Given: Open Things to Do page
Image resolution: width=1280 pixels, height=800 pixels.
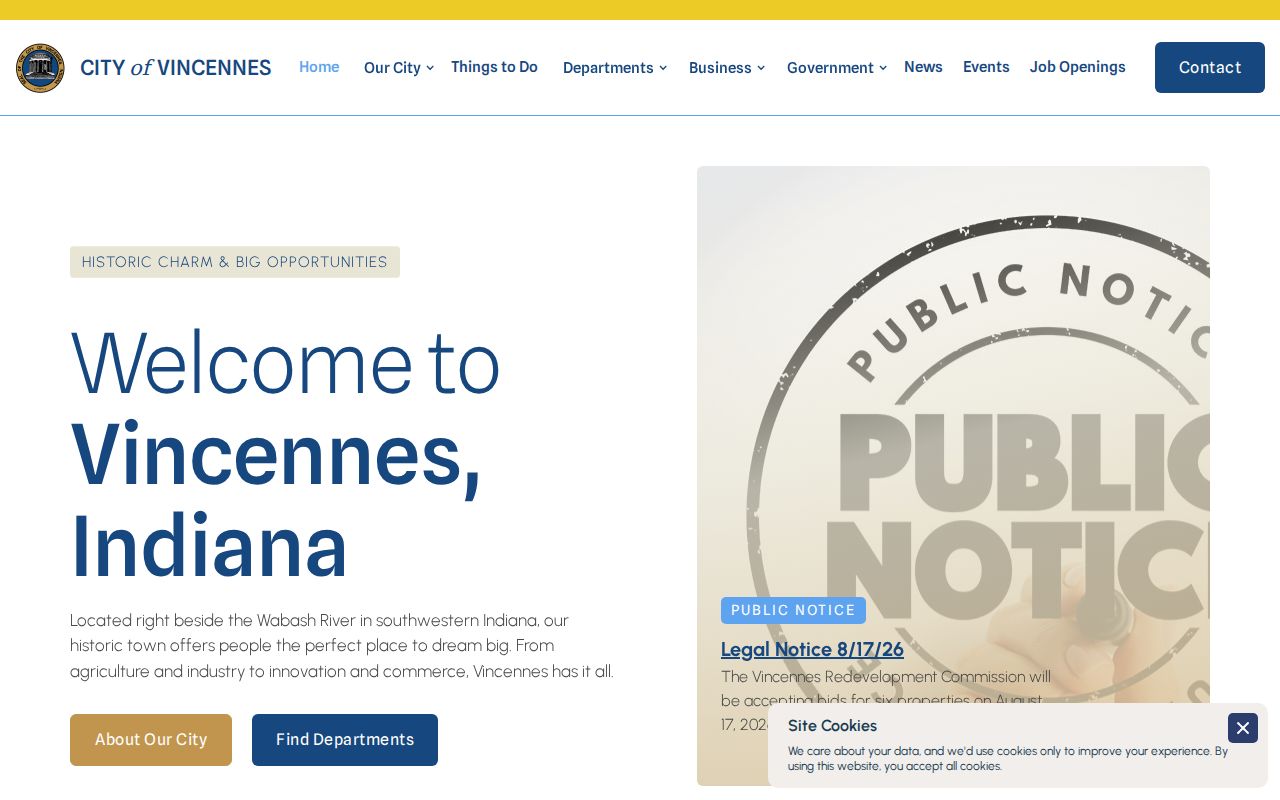Looking at the screenshot, I should point(494,67).
